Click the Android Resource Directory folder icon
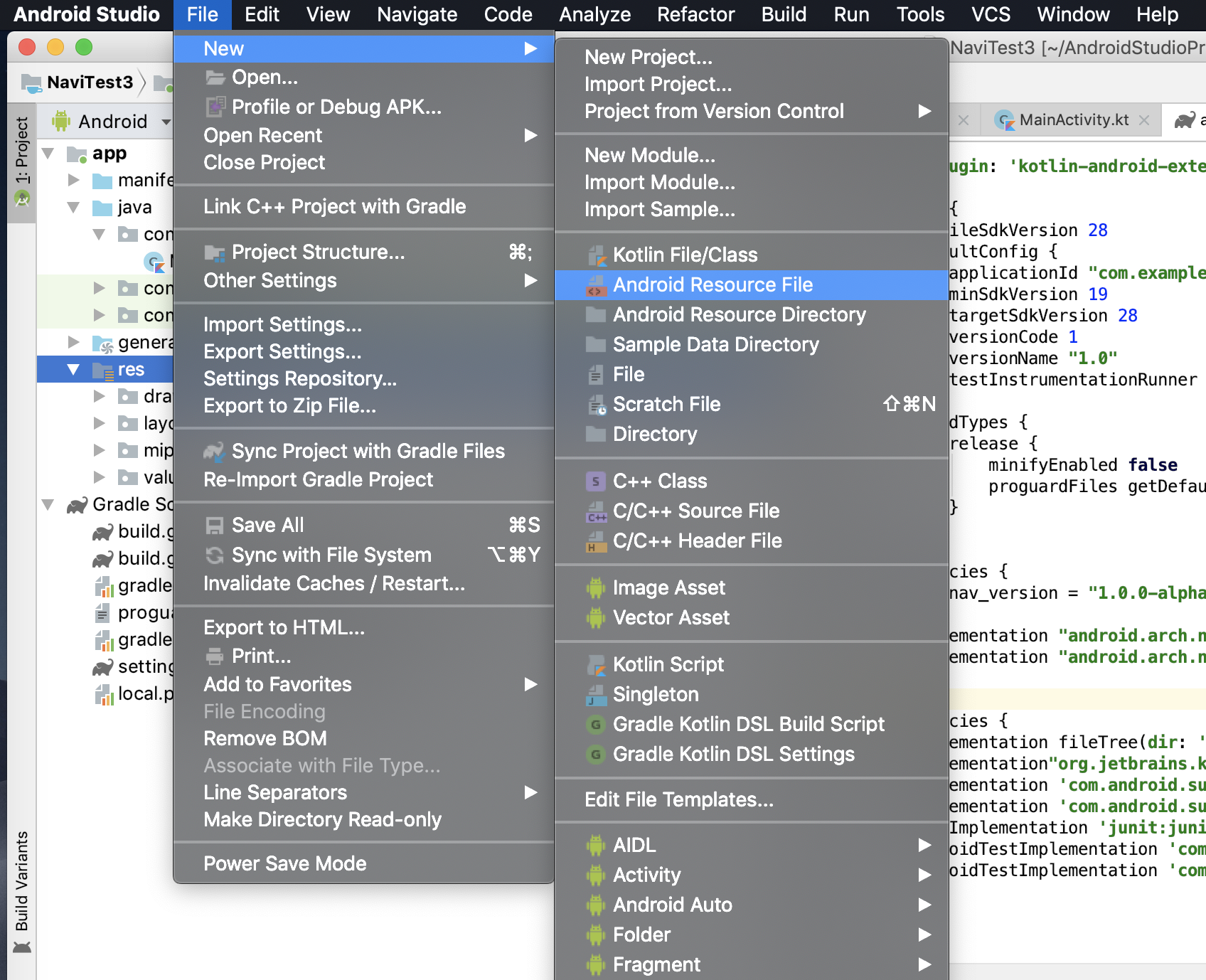 click(596, 315)
